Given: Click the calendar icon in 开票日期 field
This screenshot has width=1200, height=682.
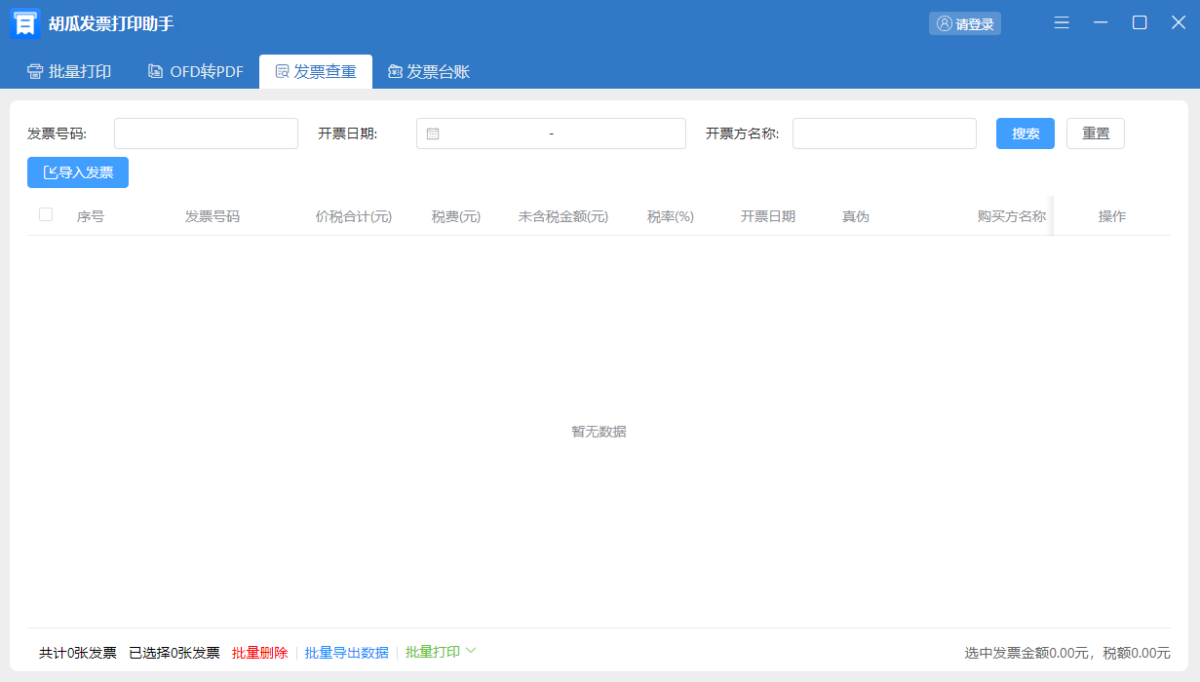Looking at the screenshot, I should 433,134.
